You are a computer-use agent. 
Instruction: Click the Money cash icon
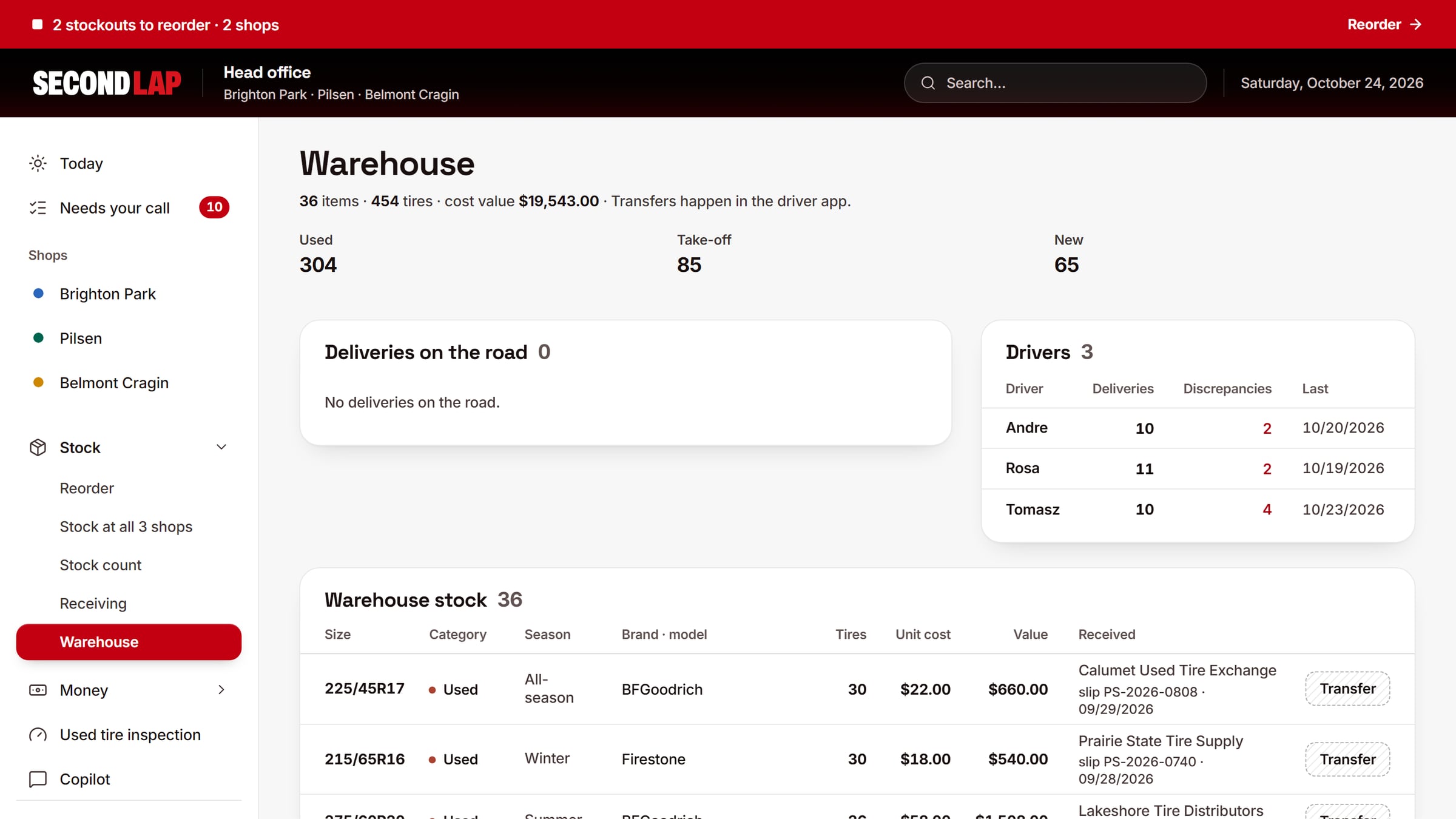click(x=38, y=690)
